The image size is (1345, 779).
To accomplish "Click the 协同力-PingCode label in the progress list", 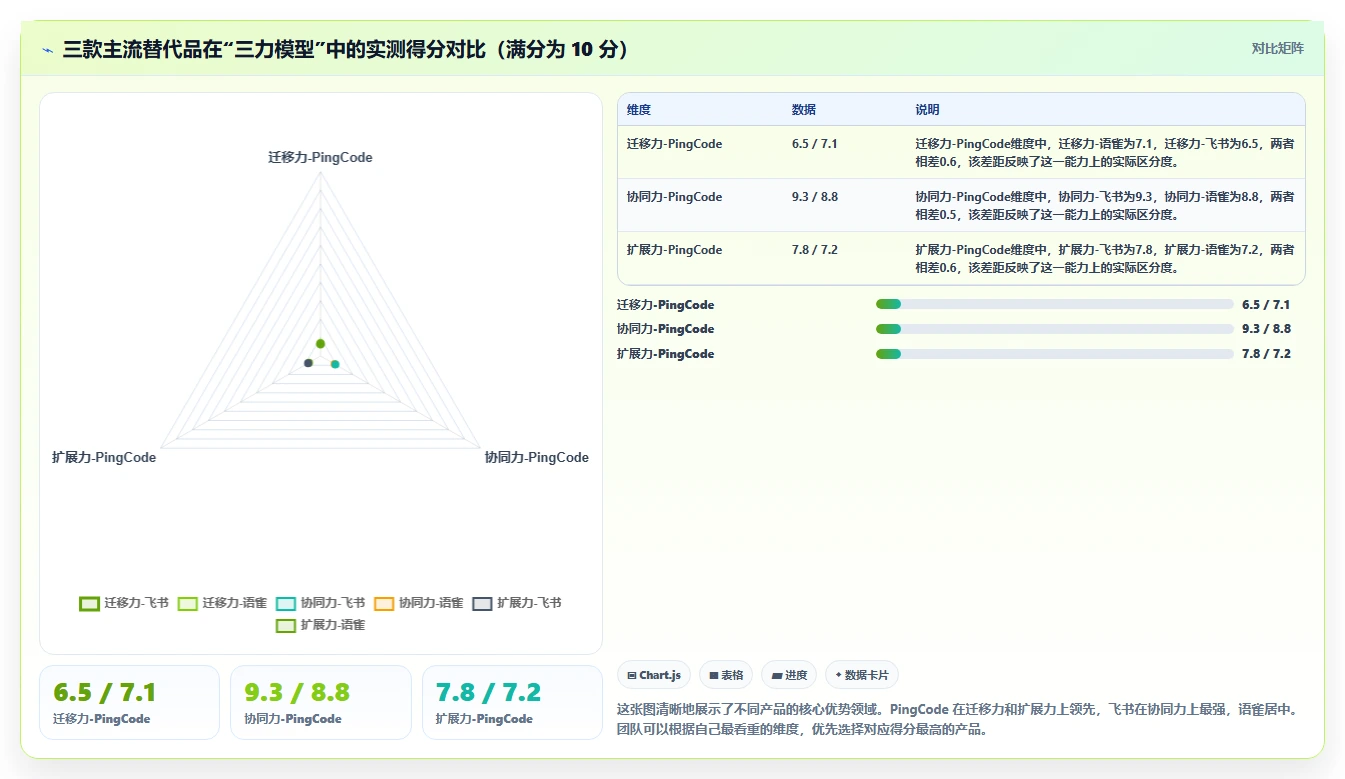I will (665, 329).
